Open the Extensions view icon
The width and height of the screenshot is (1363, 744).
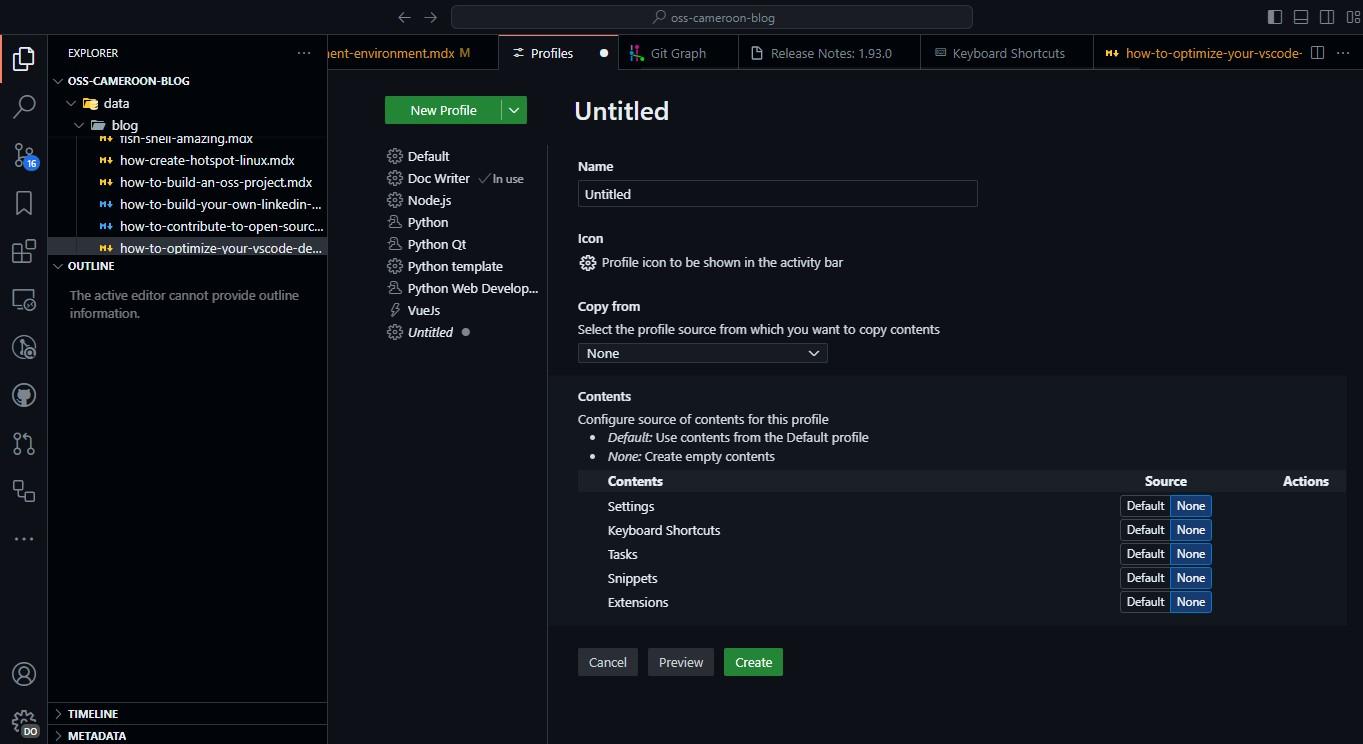tap(24, 252)
